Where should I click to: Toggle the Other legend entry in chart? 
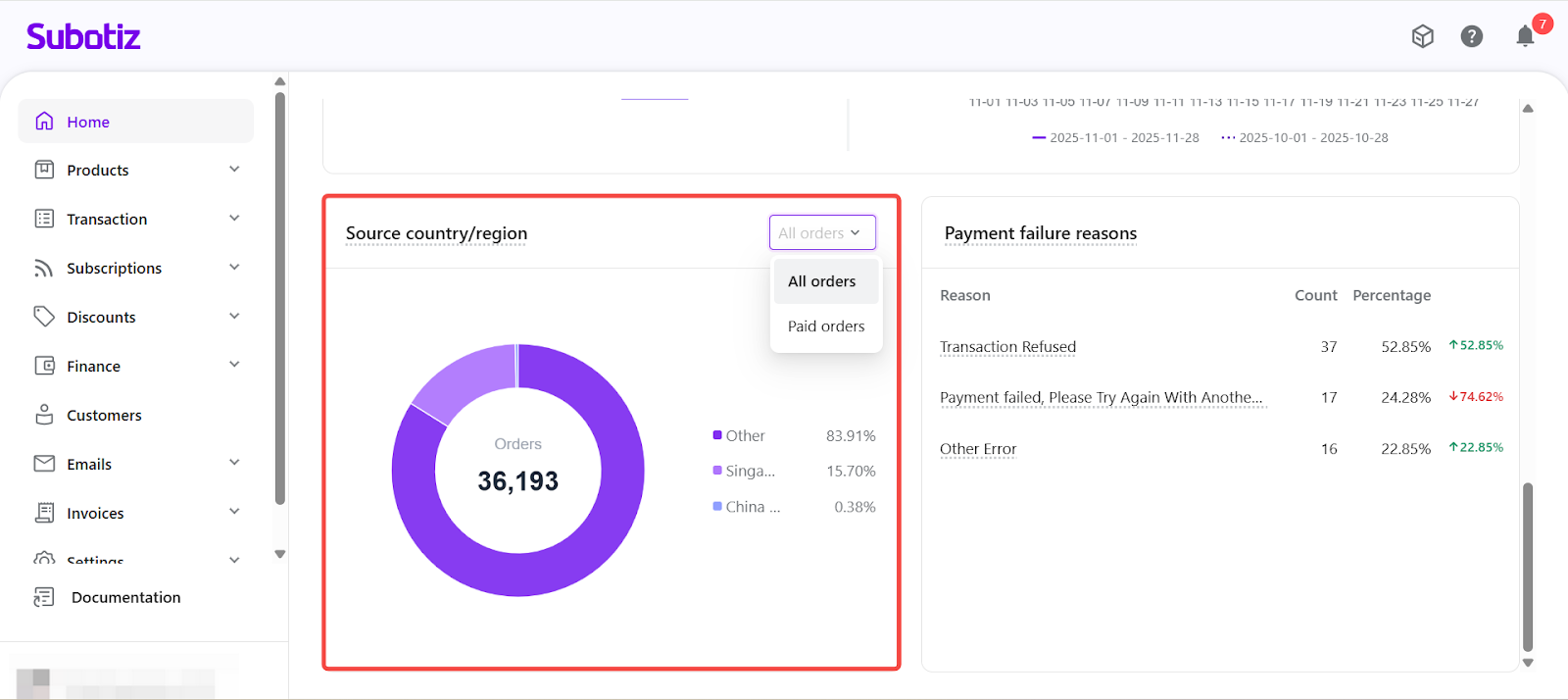[744, 436]
